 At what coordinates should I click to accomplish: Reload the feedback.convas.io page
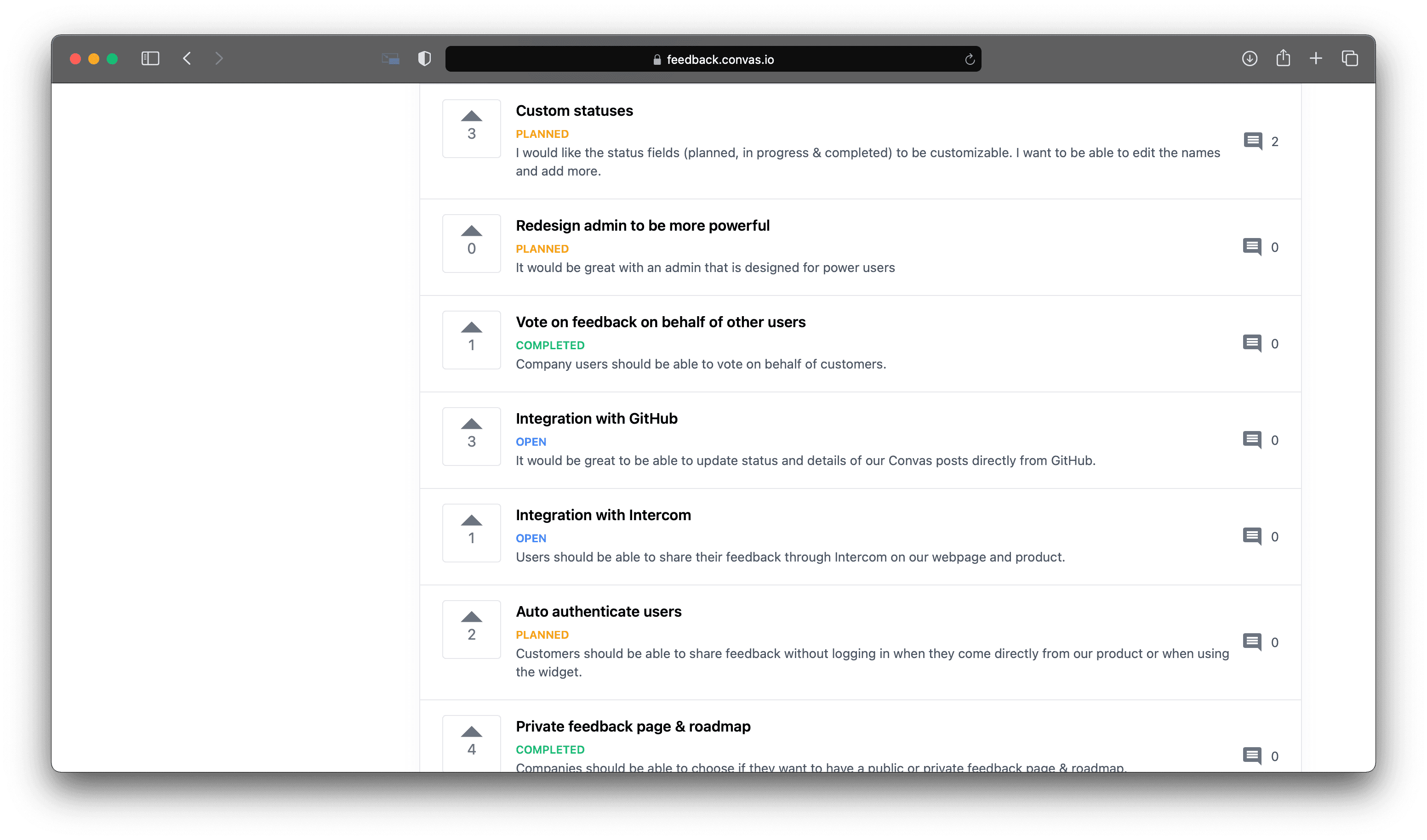970,59
